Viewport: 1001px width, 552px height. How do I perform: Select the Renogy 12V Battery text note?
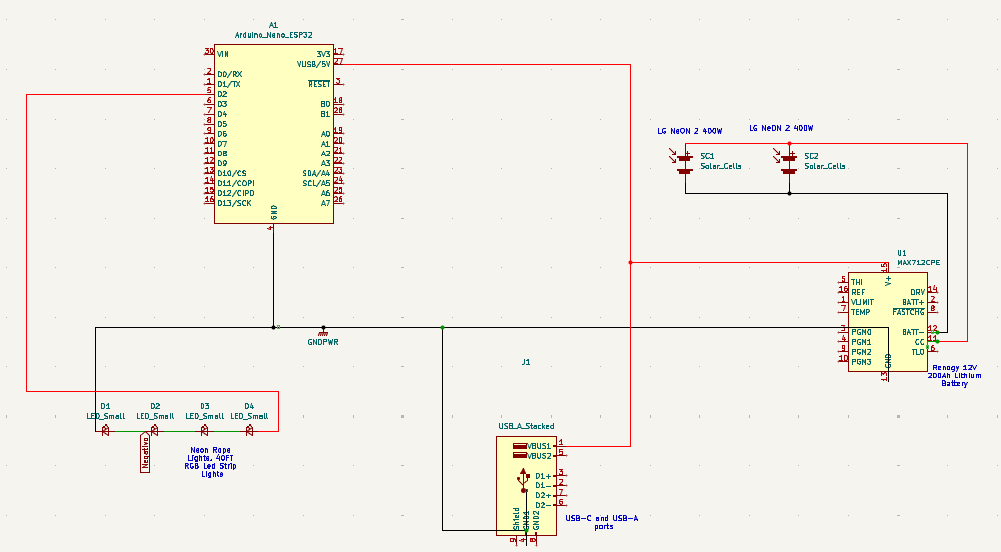954,375
